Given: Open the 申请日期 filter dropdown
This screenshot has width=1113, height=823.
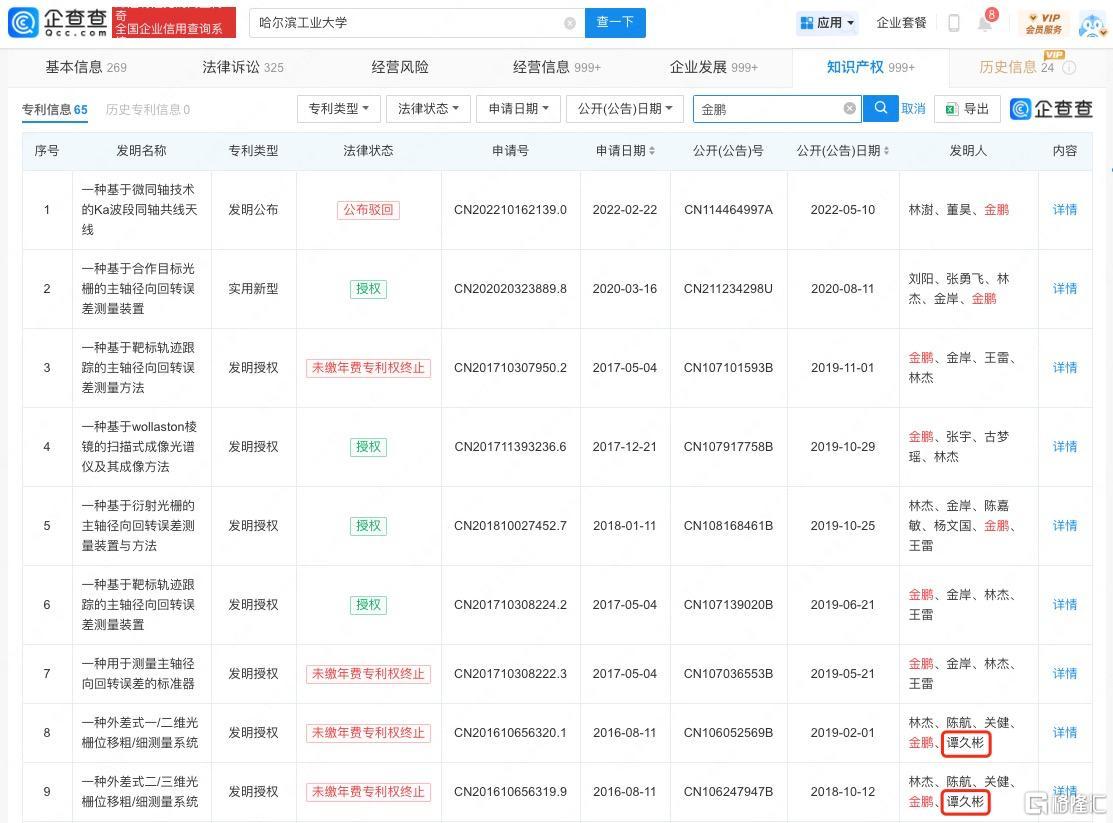Looking at the screenshot, I should (x=518, y=109).
